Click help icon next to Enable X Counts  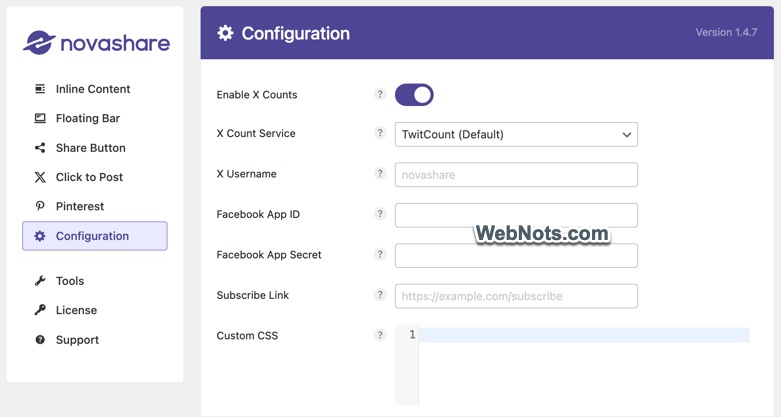380,95
